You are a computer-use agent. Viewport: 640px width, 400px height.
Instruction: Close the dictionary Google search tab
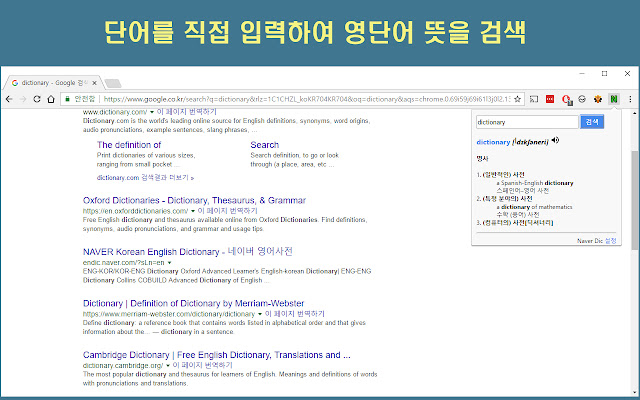pyautogui.click(x=94, y=83)
